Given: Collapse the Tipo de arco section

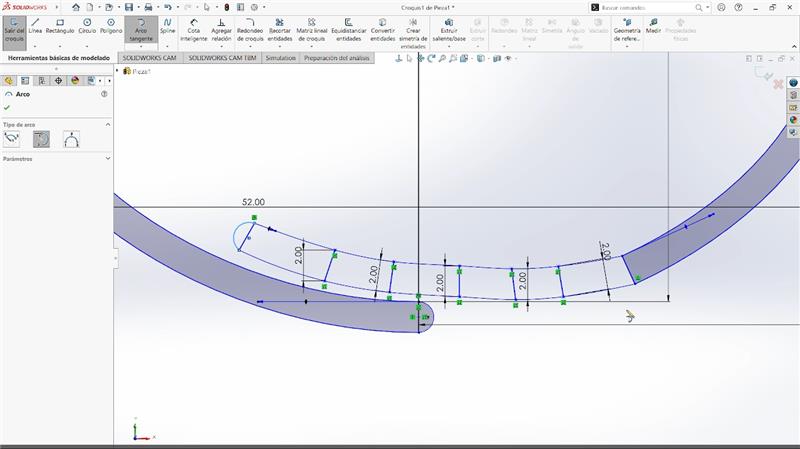Looking at the screenshot, I should 108,124.
